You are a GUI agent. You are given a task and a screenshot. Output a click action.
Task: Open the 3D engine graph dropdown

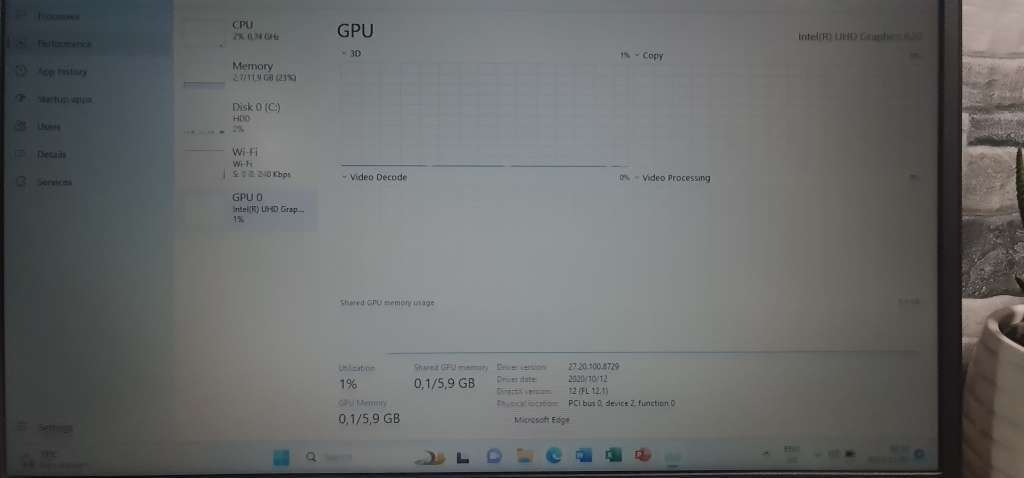(x=350, y=54)
